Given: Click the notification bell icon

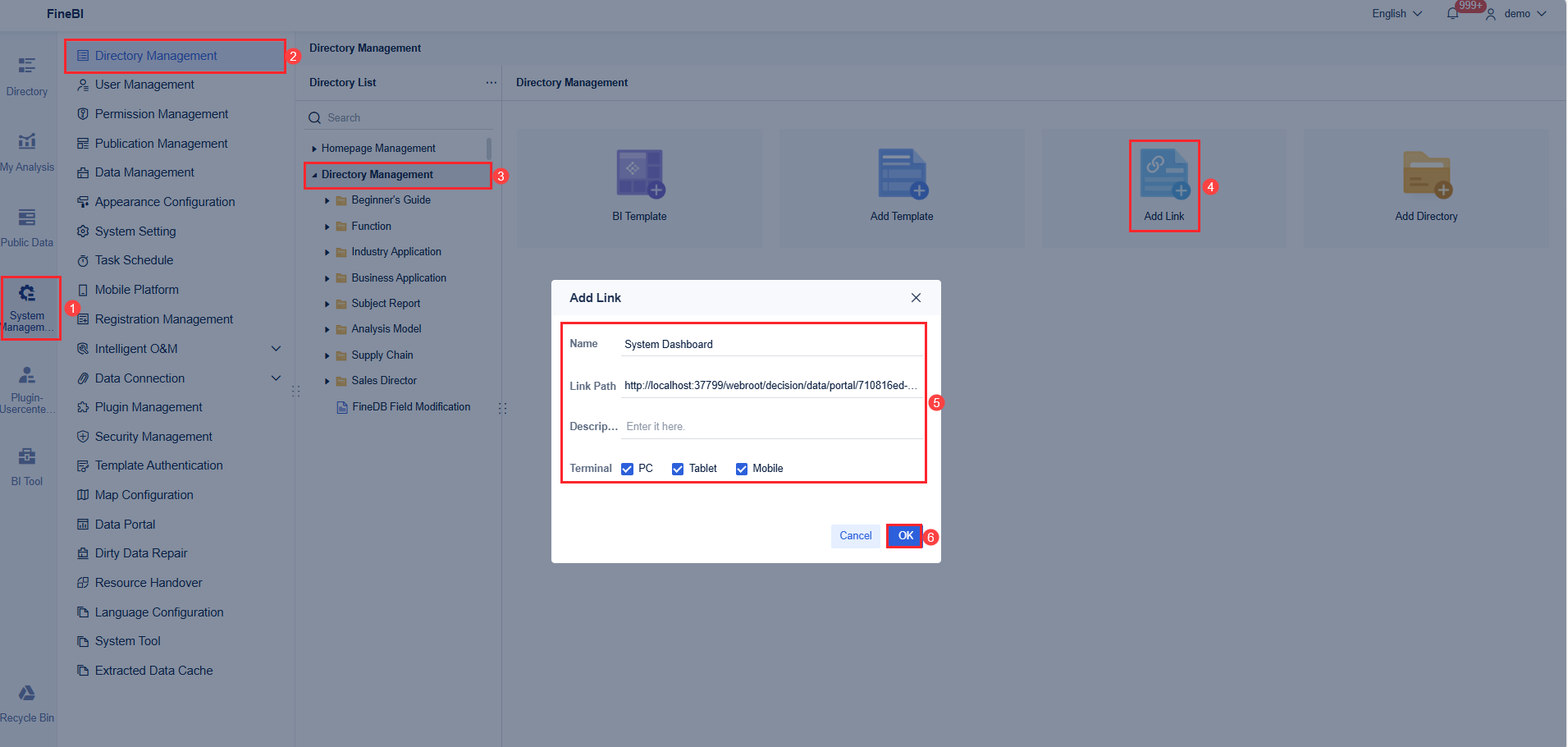Looking at the screenshot, I should pyautogui.click(x=1452, y=14).
